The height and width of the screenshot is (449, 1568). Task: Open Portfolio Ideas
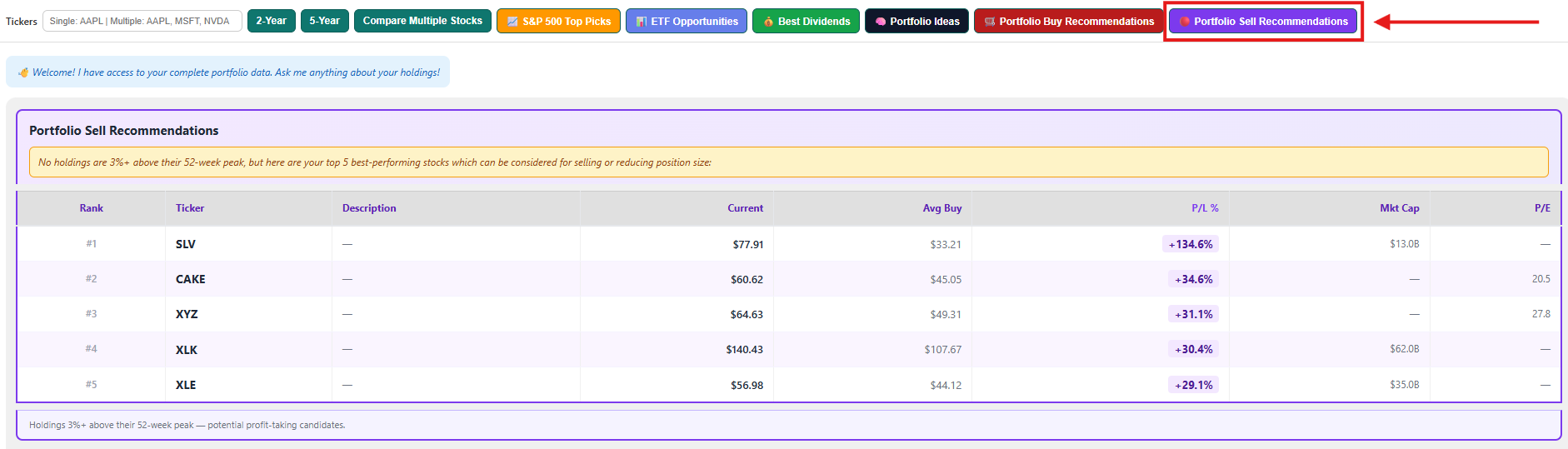click(916, 21)
